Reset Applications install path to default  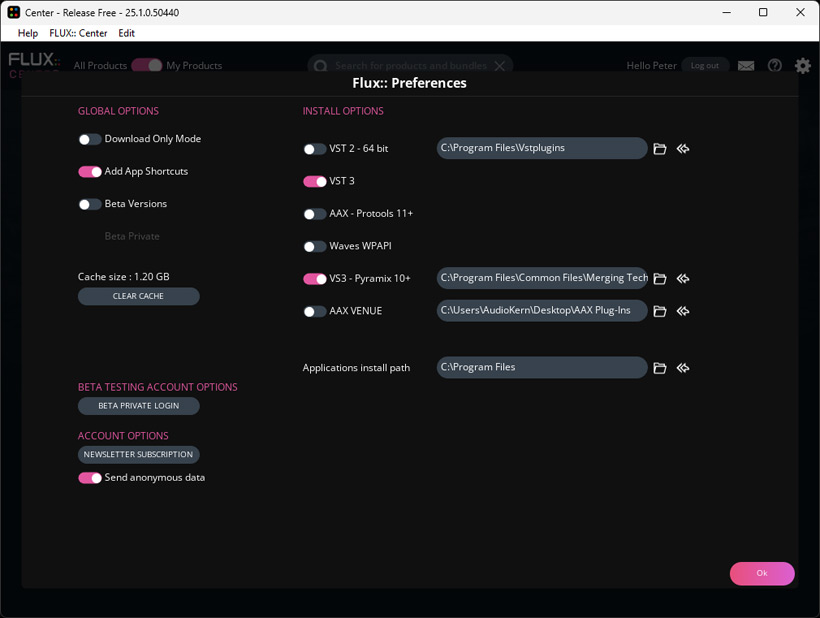682,368
